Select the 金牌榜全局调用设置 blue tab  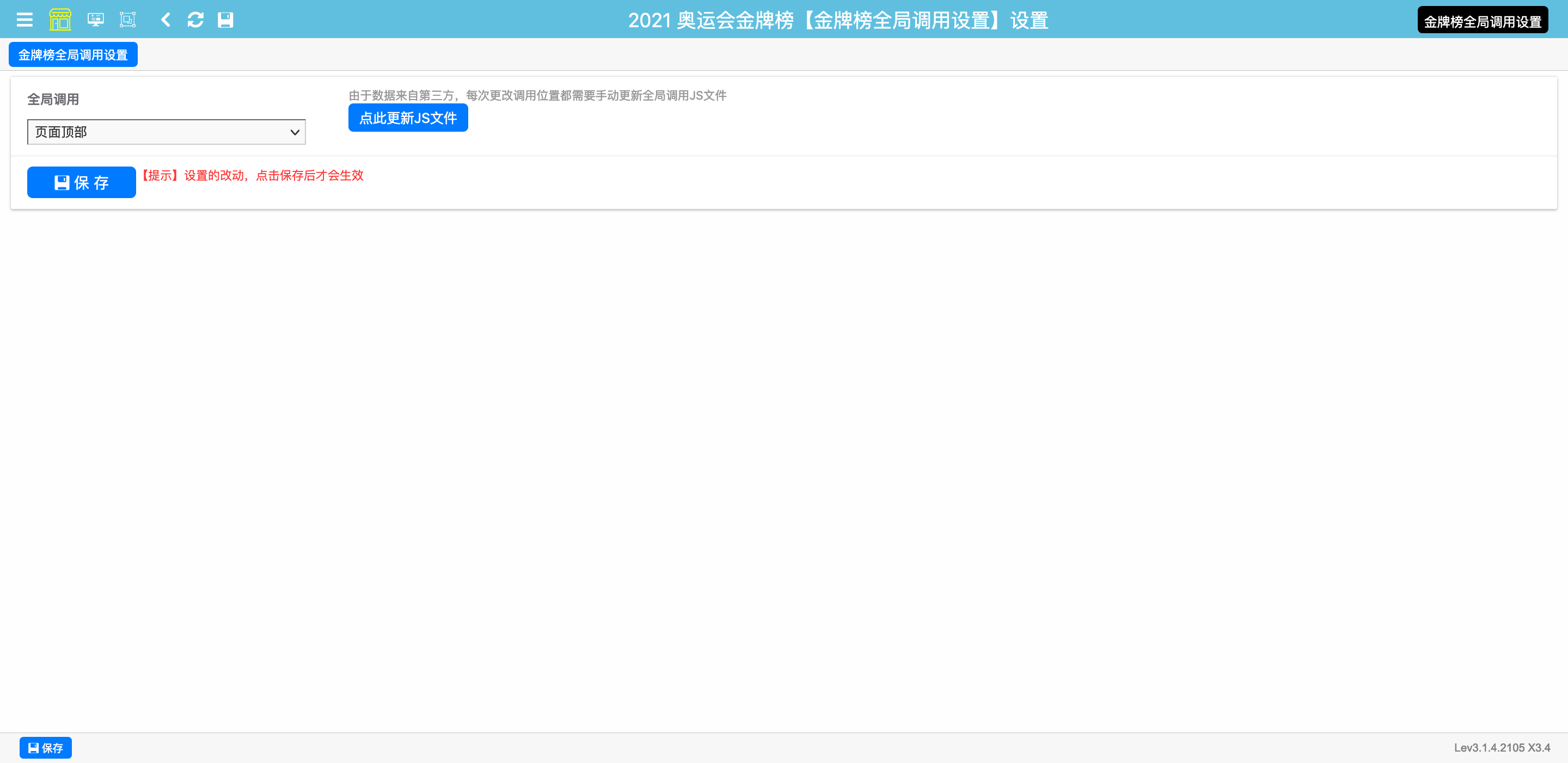coord(73,55)
